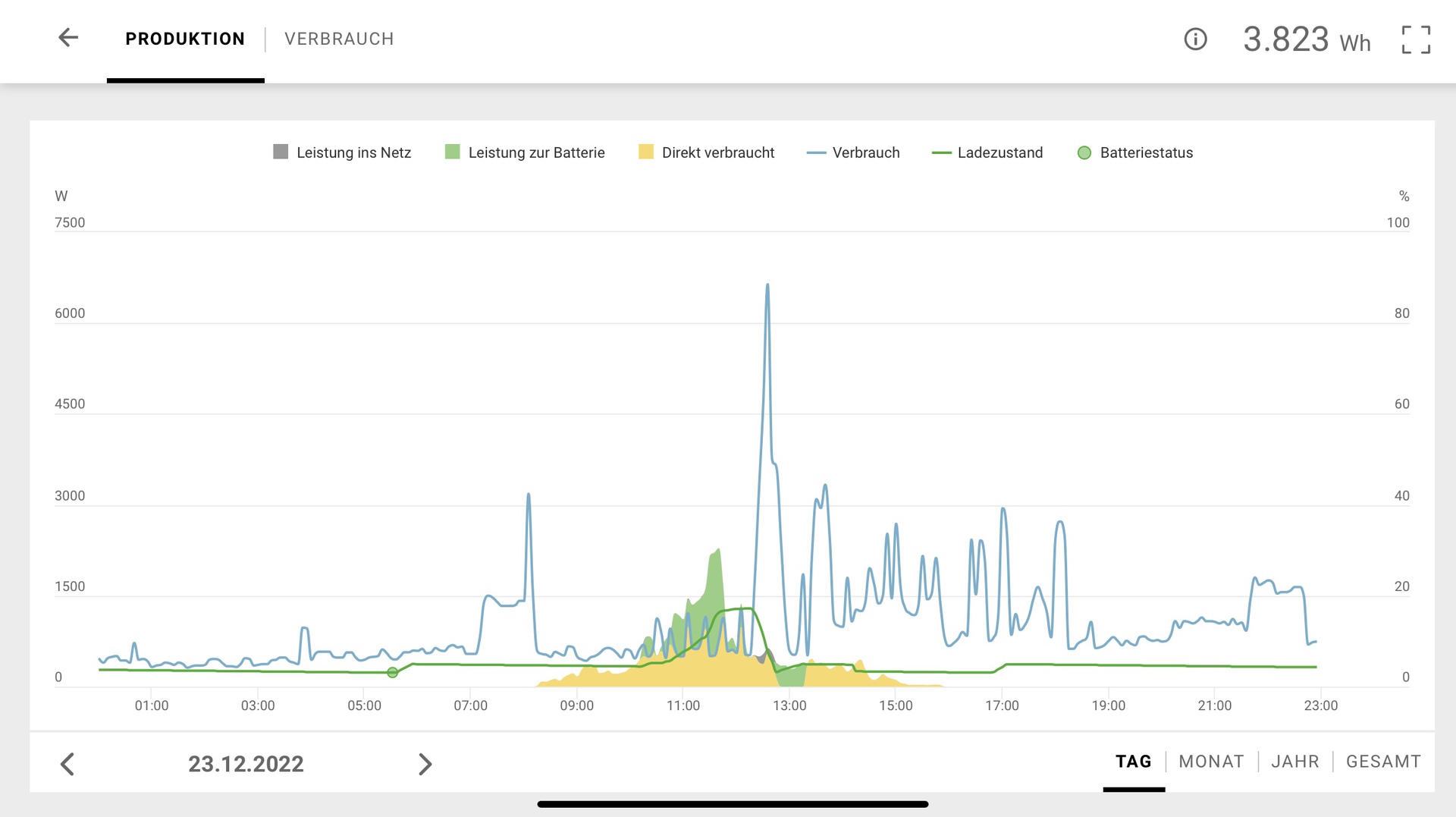
Task: Go to the previous day
Action: [67, 764]
